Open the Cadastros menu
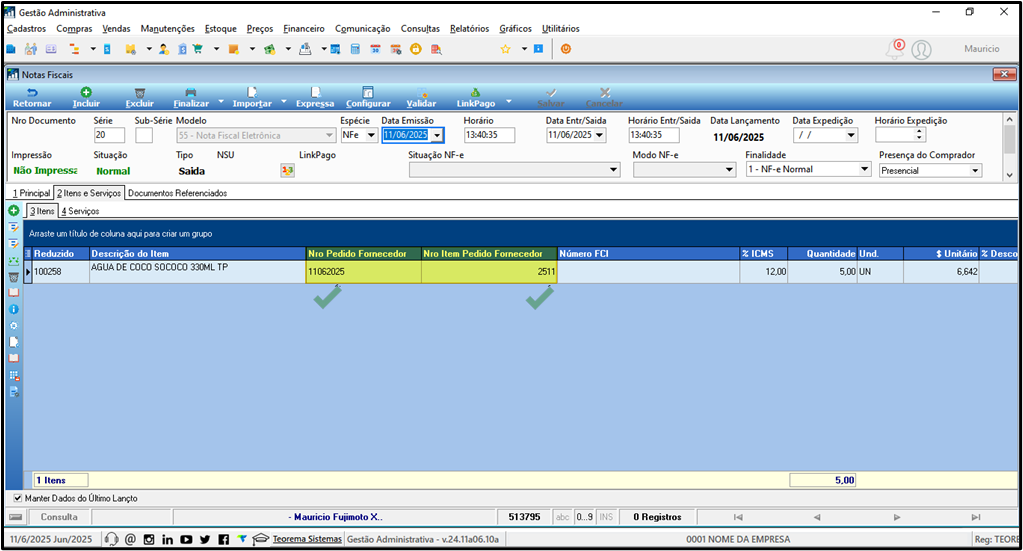1023x551 pixels. pyautogui.click(x=27, y=29)
